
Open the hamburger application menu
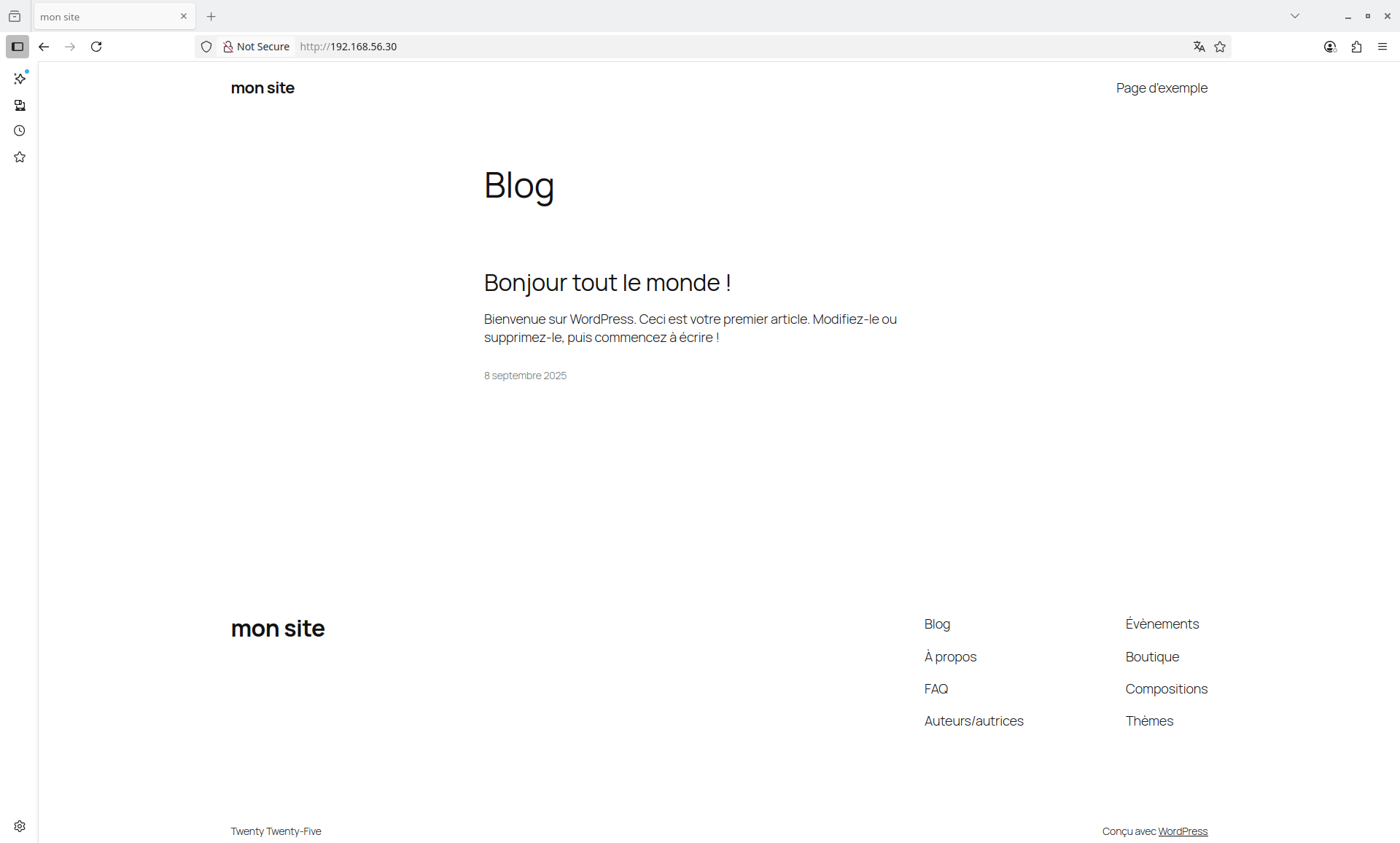pos(1382,47)
